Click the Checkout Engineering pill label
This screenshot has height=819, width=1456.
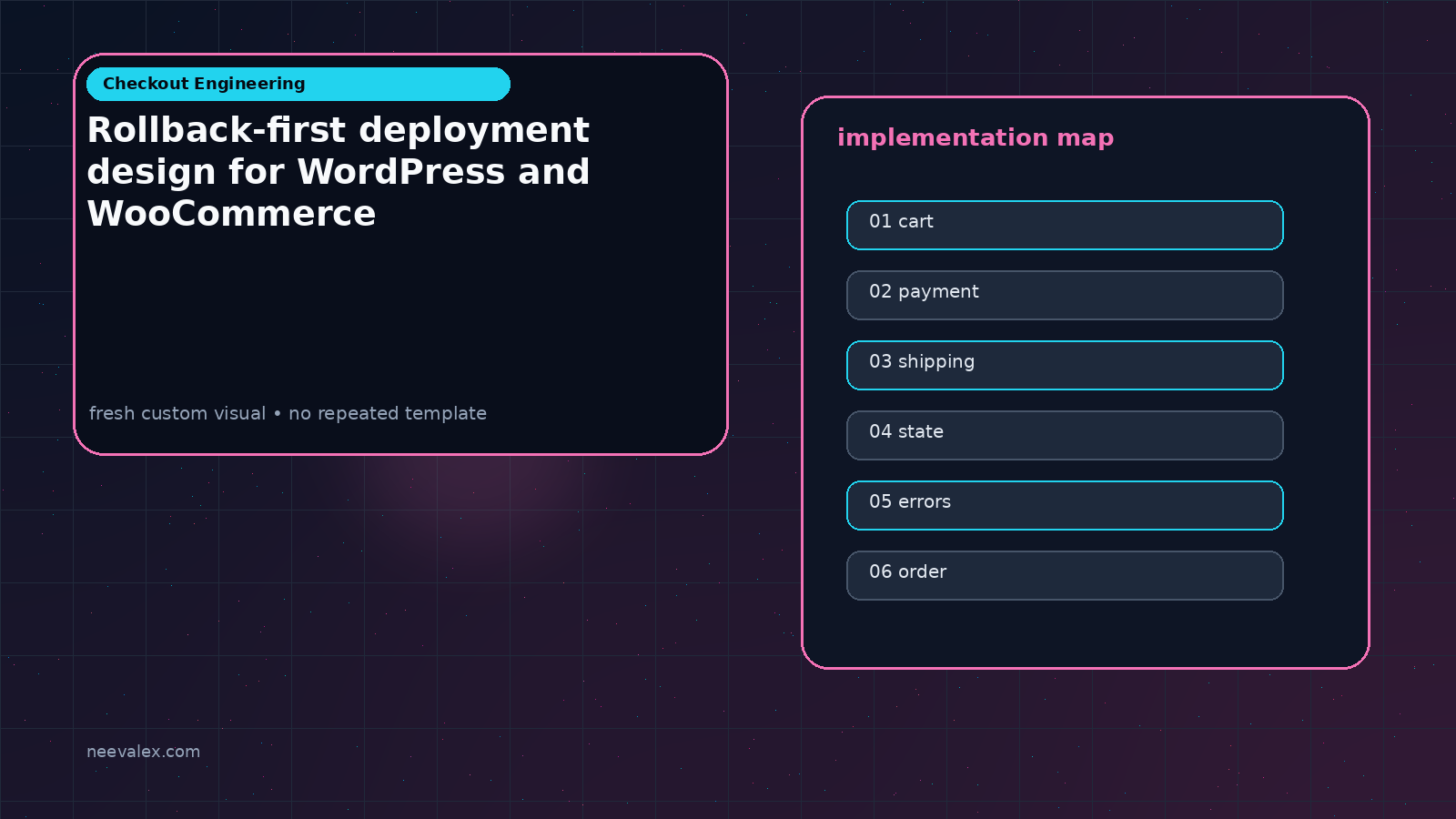tap(298, 84)
